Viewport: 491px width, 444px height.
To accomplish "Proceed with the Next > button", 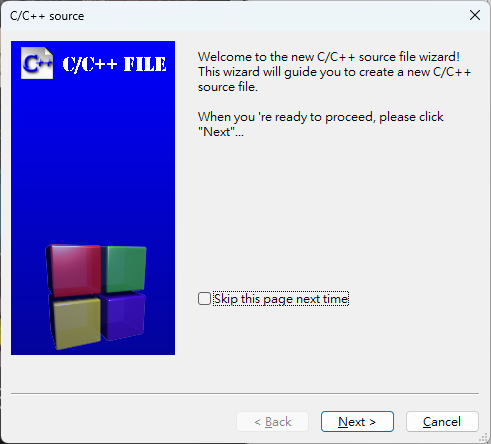I will [357, 422].
